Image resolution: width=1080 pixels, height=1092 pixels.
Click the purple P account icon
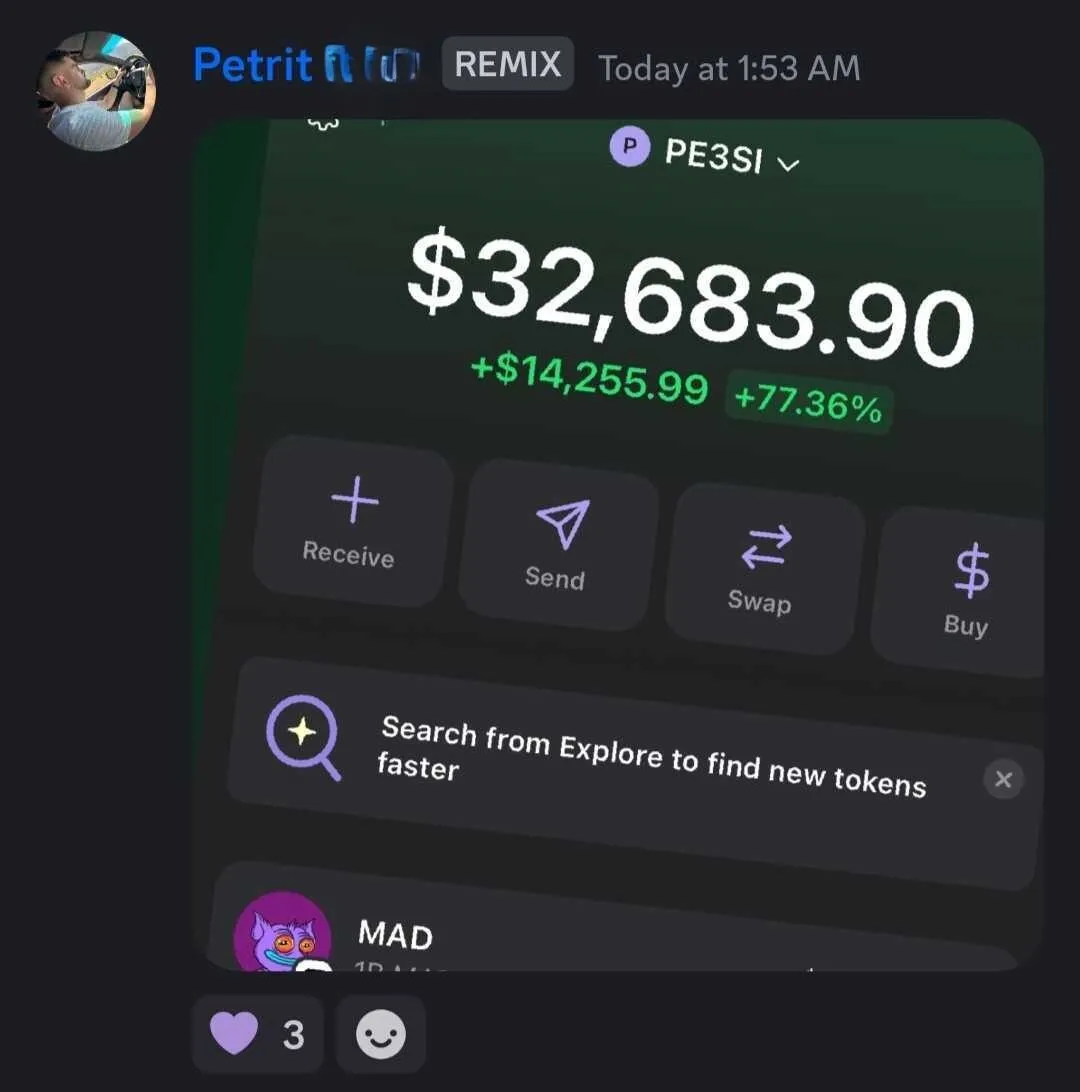[x=629, y=146]
